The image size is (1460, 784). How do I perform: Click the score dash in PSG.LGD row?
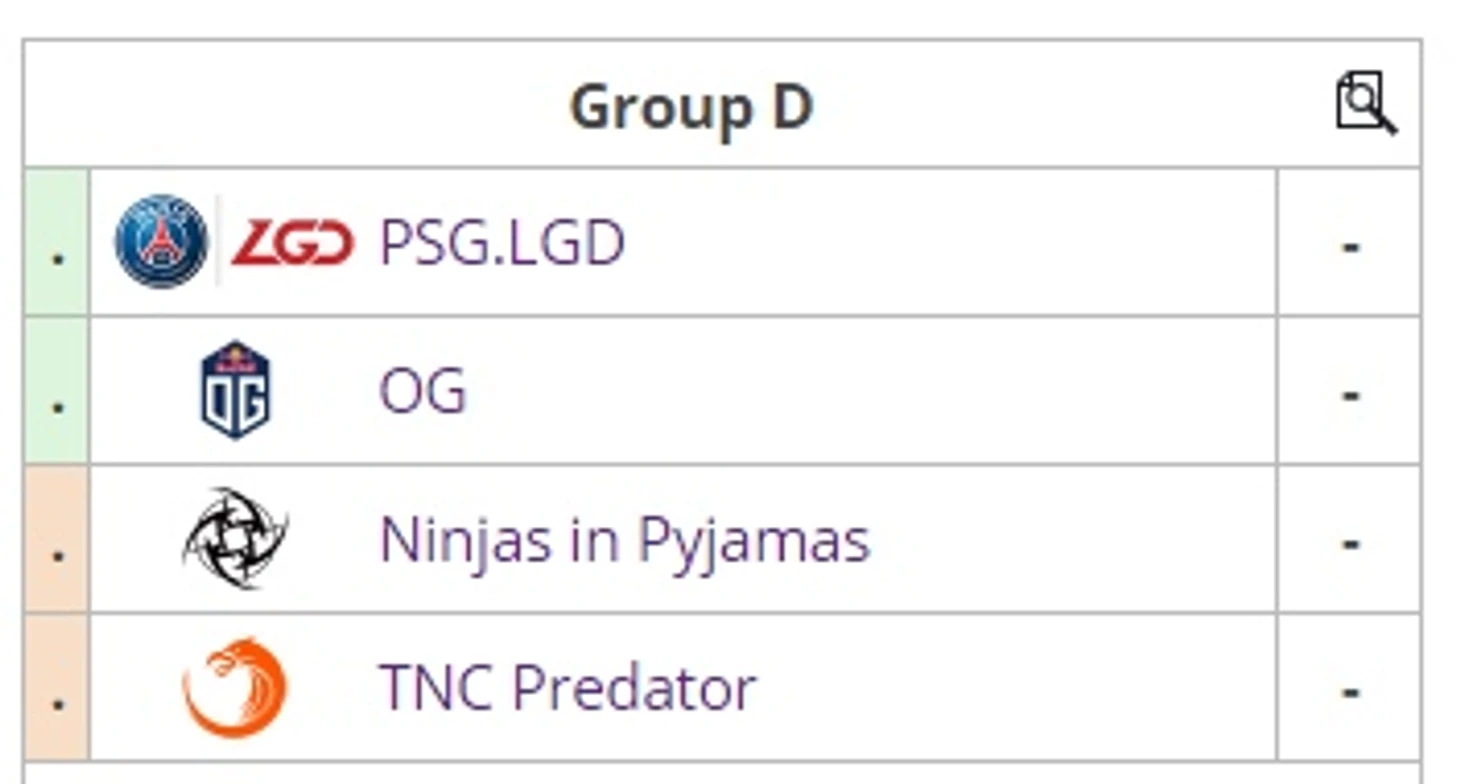(x=1349, y=245)
